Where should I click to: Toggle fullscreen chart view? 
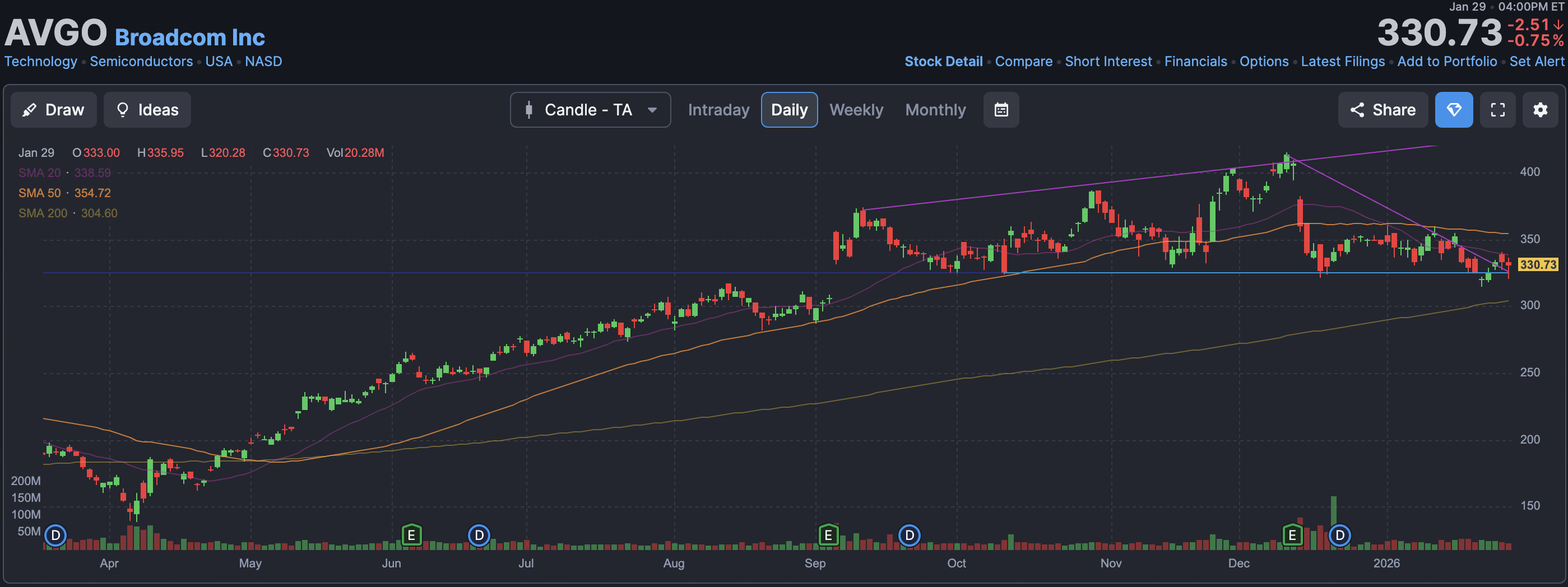1498,109
